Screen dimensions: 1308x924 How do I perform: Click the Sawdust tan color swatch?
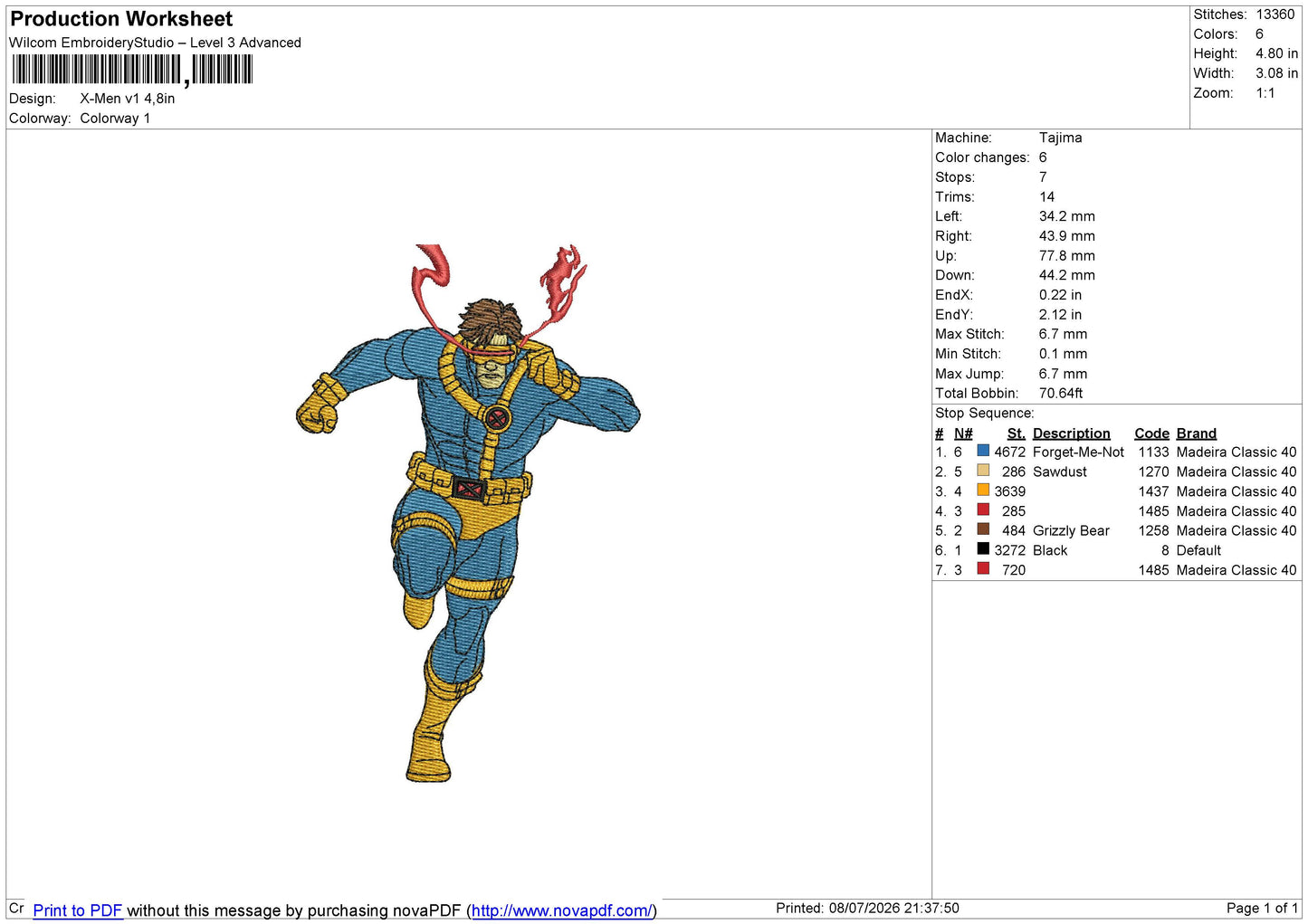(x=983, y=471)
